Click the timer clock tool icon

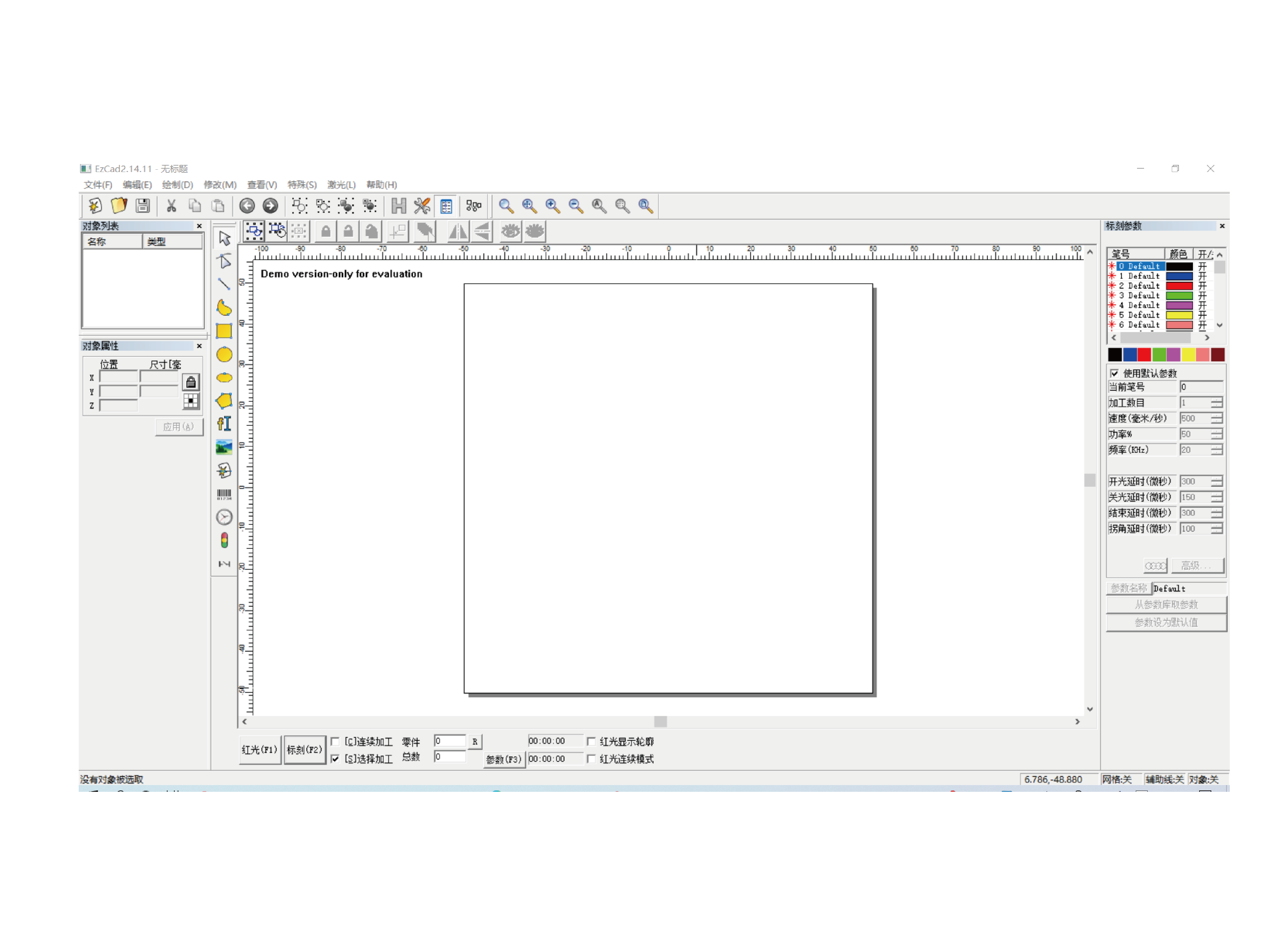(224, 517)
